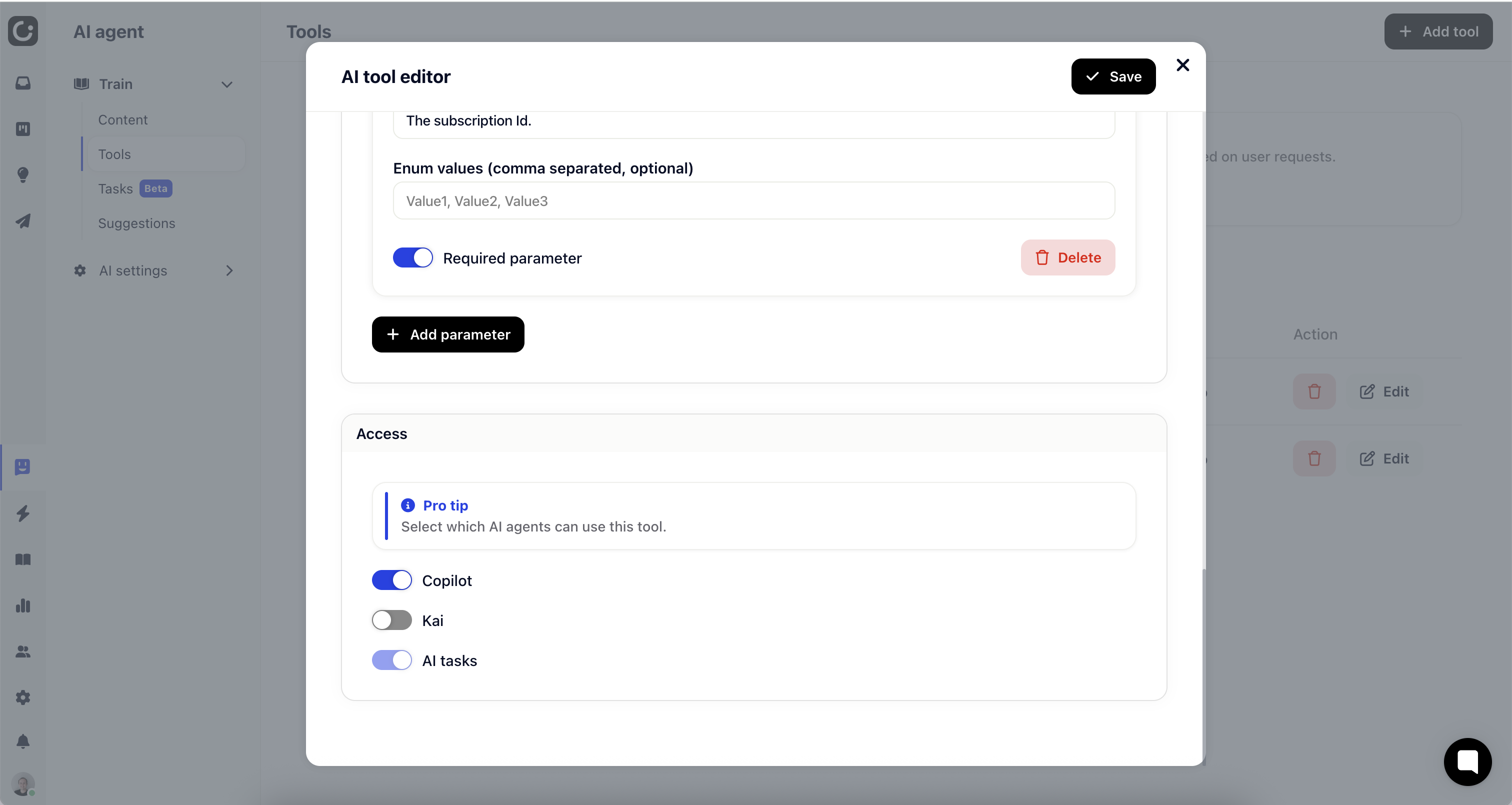Image resolution: width=1512 pixels, height=805 pixels.
Task: Toggle the AI tasks access switch
Action: coord(391,660)
